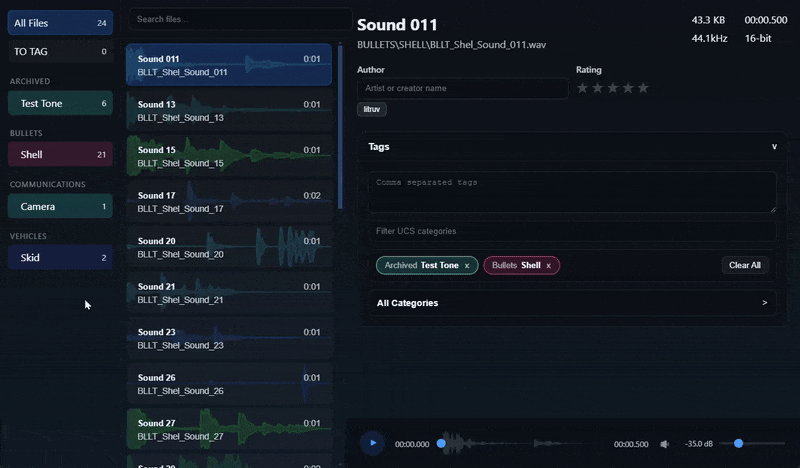The image size is (800, 468).
Task: Click the Archived Test Tone tag chip
Action: pyautogui.click(x=427, y=265)
